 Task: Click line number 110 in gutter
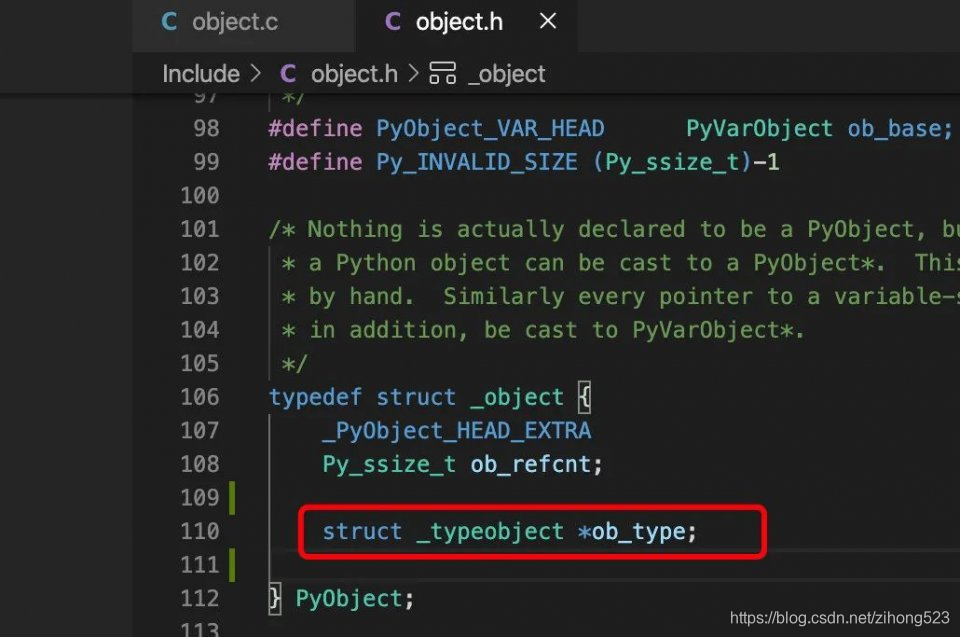pyautogui.click(x=200, y=532)
